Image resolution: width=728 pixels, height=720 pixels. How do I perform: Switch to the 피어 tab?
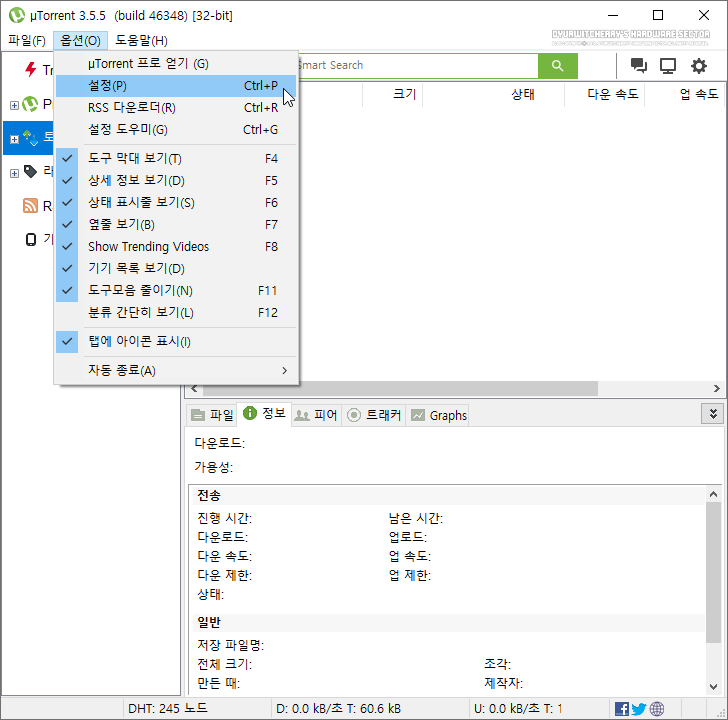pyautogui.click(x=317, y=415)
